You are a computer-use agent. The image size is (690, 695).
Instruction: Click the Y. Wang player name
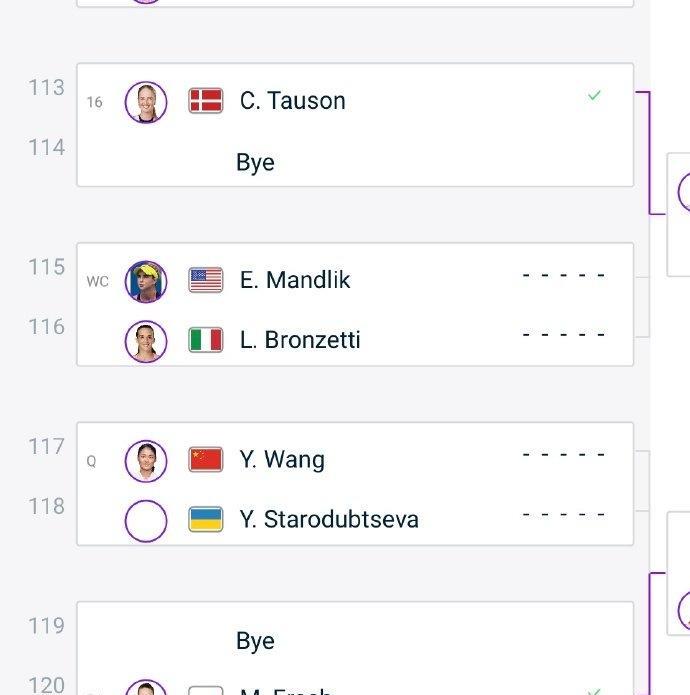point(282,460)
